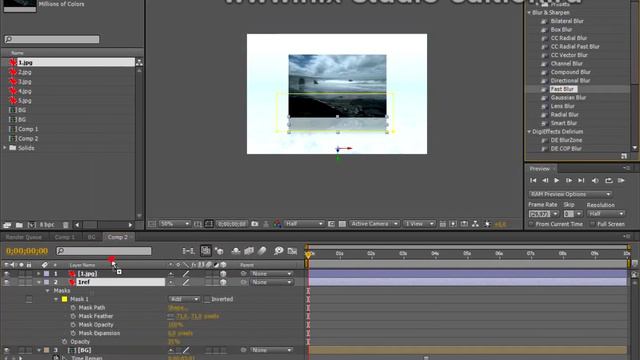This screenshot has width=640, height=360.
Task: Open mask mode Add dropdown
Action: (x=184, y=299)
